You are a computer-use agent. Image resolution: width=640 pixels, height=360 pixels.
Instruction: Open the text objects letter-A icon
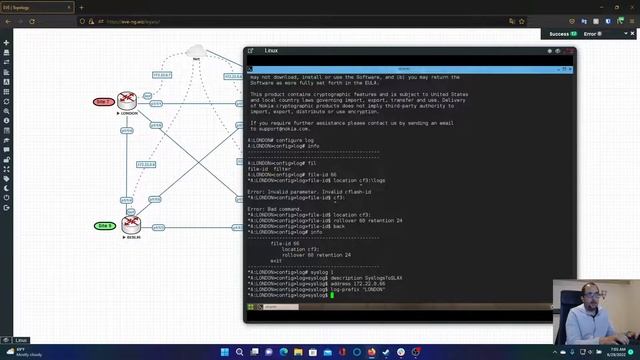(6, 82)
